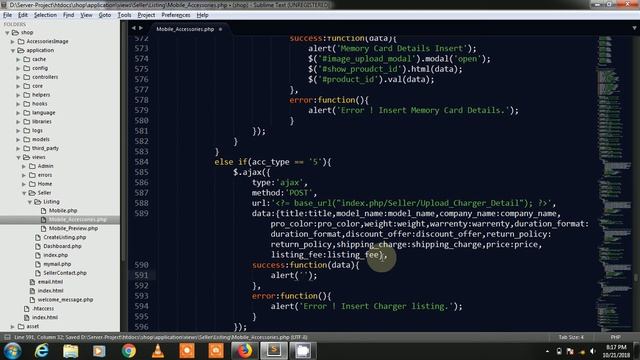Expand the asset folder

pos(13,326)
